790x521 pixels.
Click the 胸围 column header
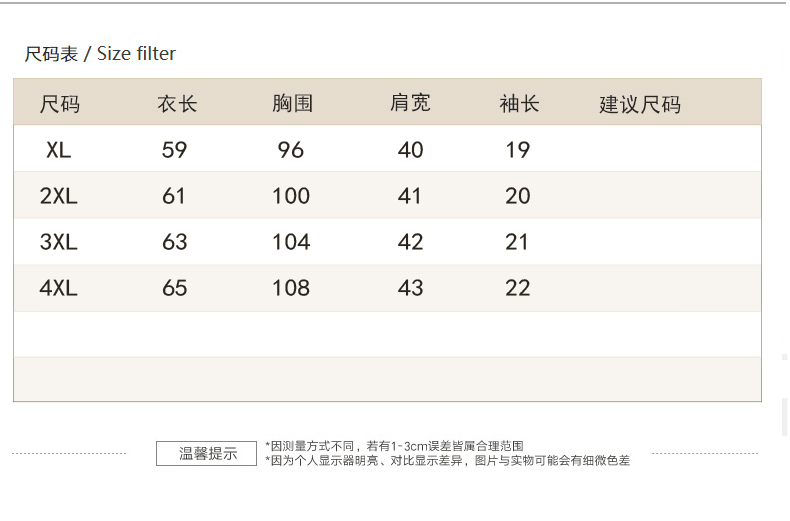click(x=292, y=104)
